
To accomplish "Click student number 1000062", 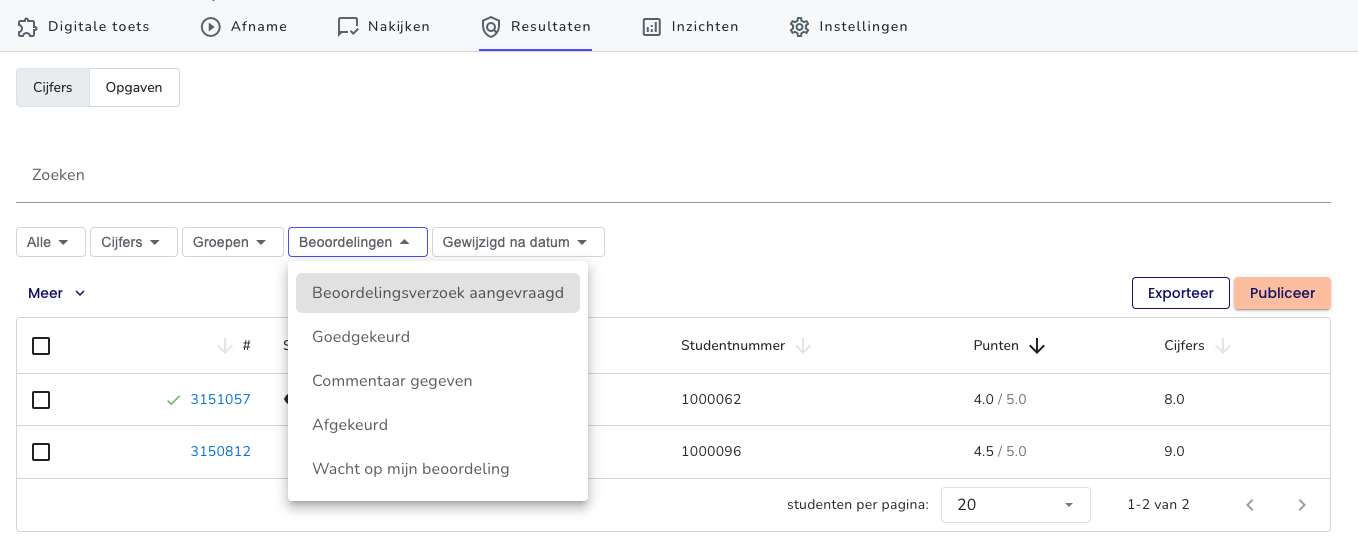I will point(711,400).
